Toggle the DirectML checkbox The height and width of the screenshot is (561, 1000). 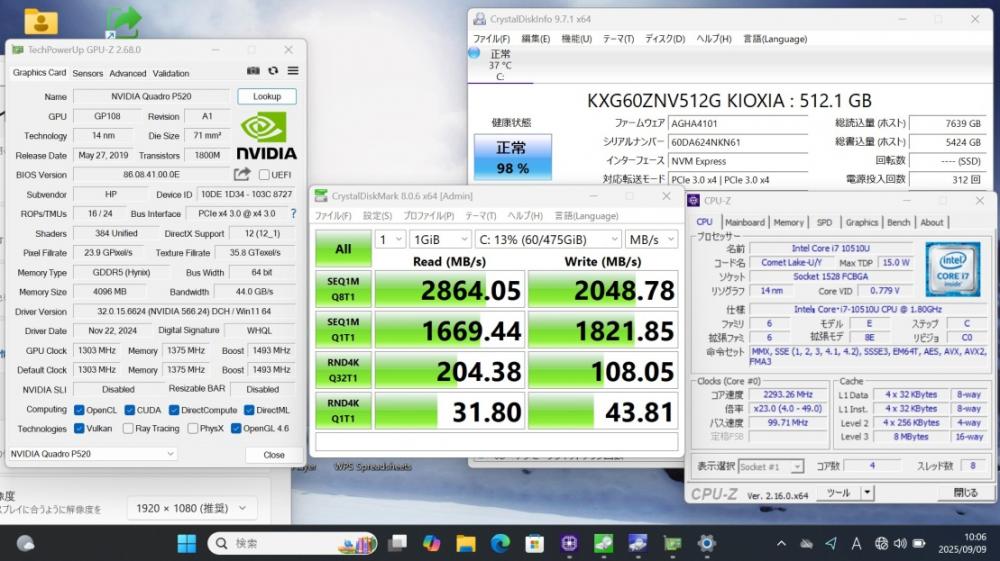pos(249,410)
